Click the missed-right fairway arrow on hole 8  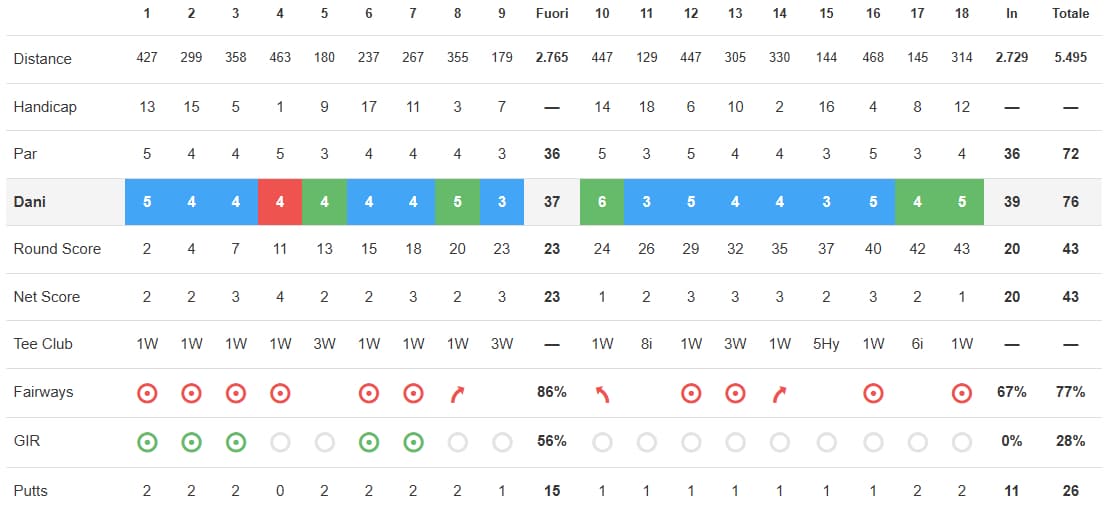pos(457,393)
